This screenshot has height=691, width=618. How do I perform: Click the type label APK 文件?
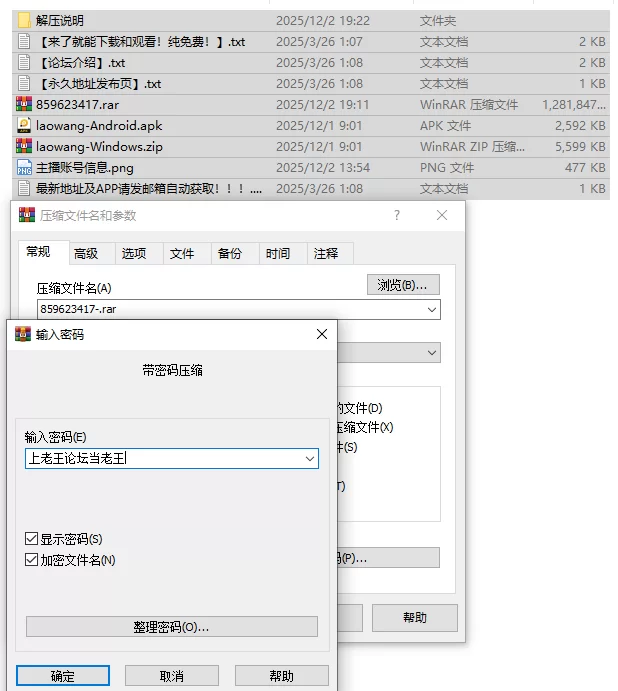445,126
